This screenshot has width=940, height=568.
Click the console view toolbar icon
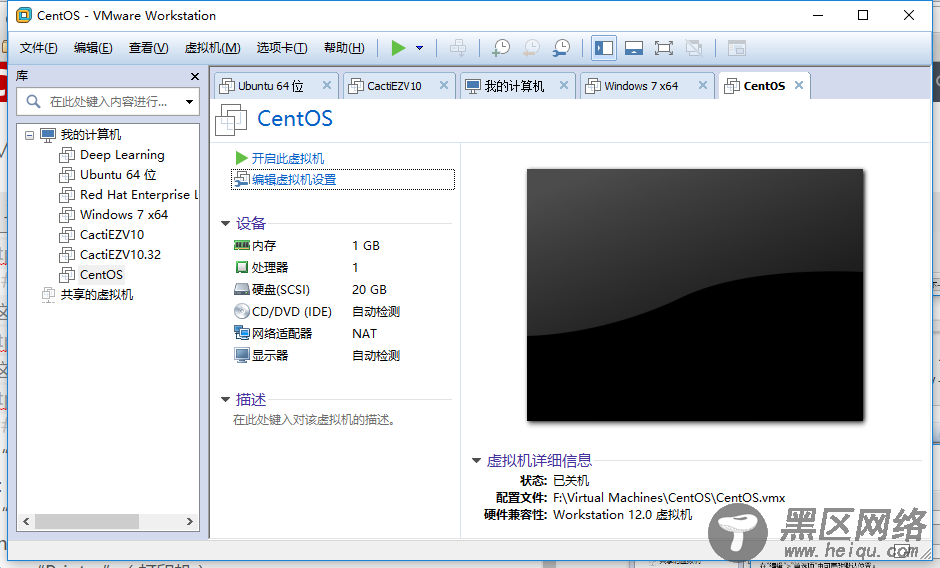tap(736, 48)
